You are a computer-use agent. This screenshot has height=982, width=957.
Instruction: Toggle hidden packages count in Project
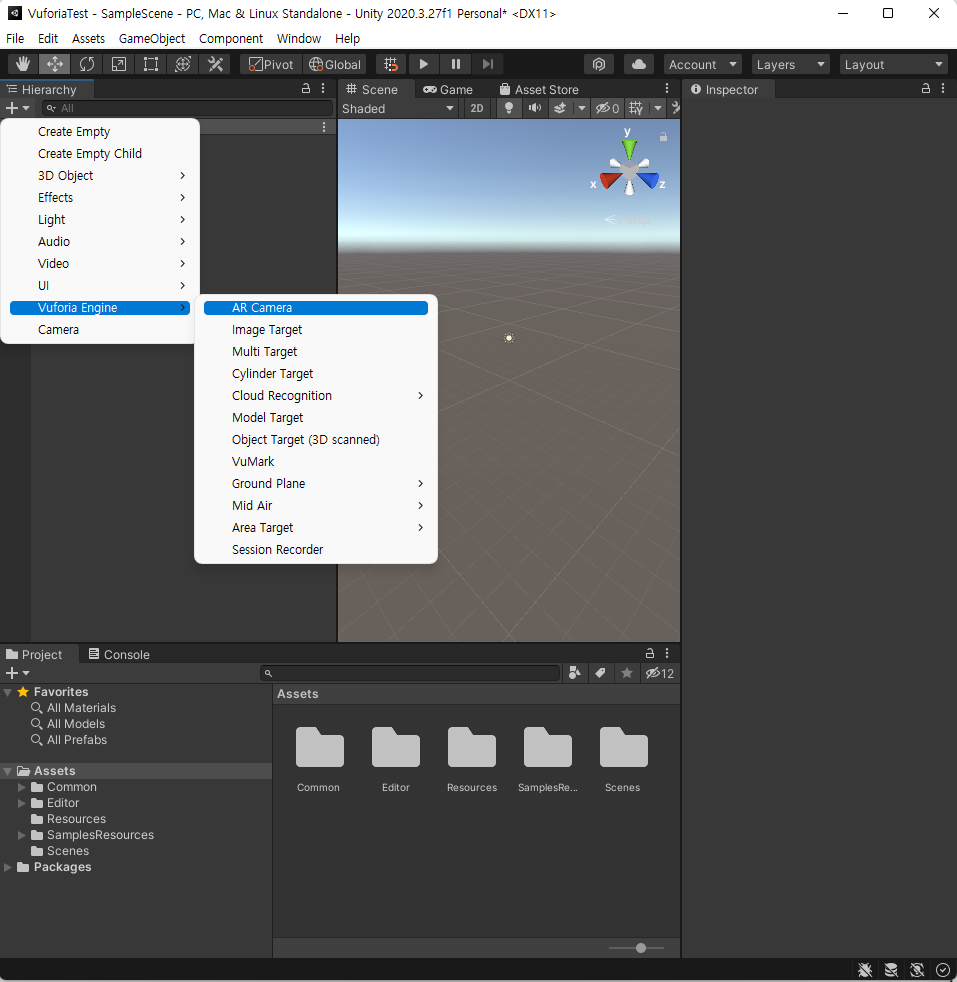660,673
